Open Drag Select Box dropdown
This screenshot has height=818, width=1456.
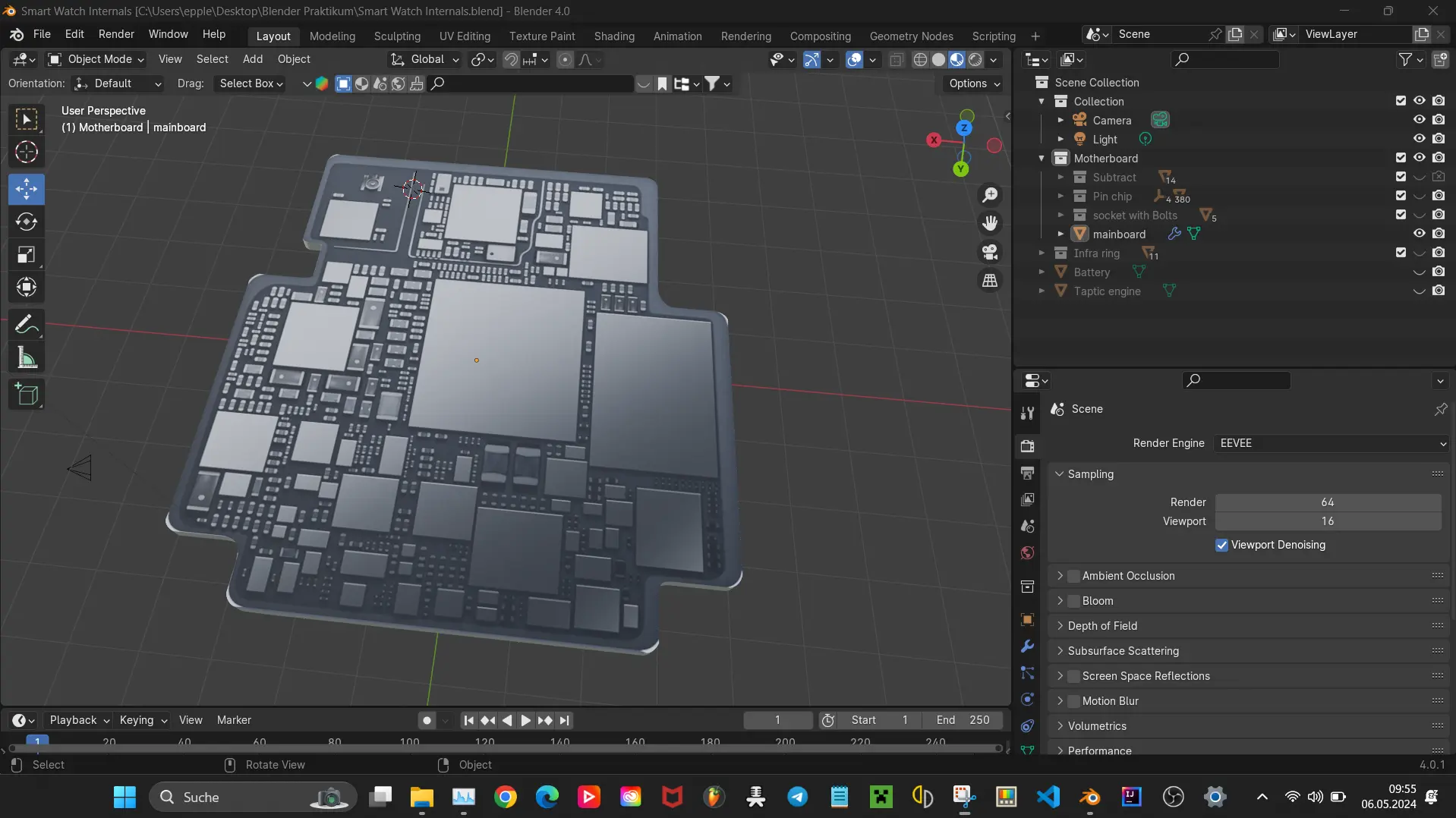pyautogui.click(x=251, y=83)
